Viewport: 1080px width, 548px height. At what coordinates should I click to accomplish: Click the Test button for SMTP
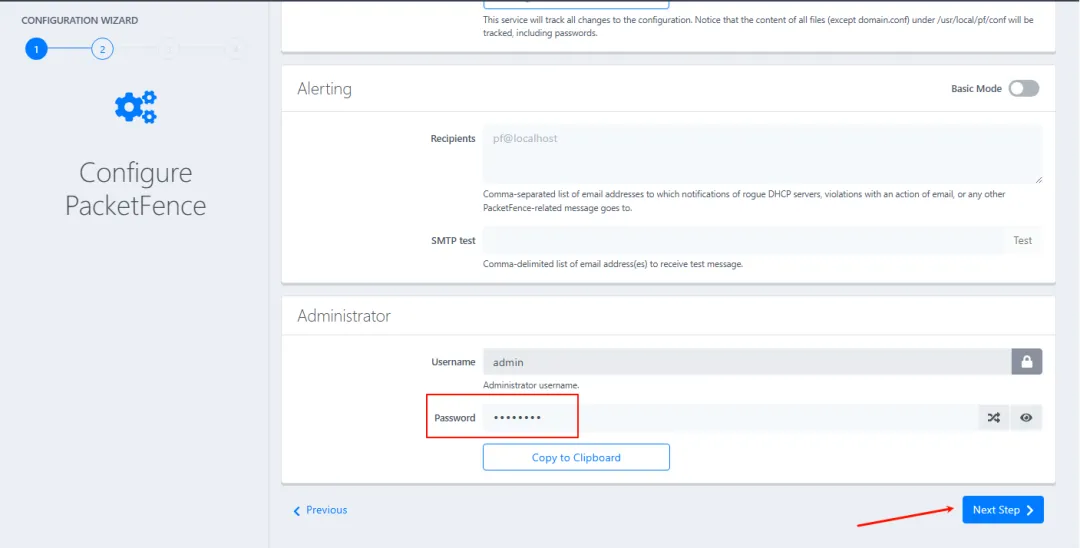click(1022, 240)
